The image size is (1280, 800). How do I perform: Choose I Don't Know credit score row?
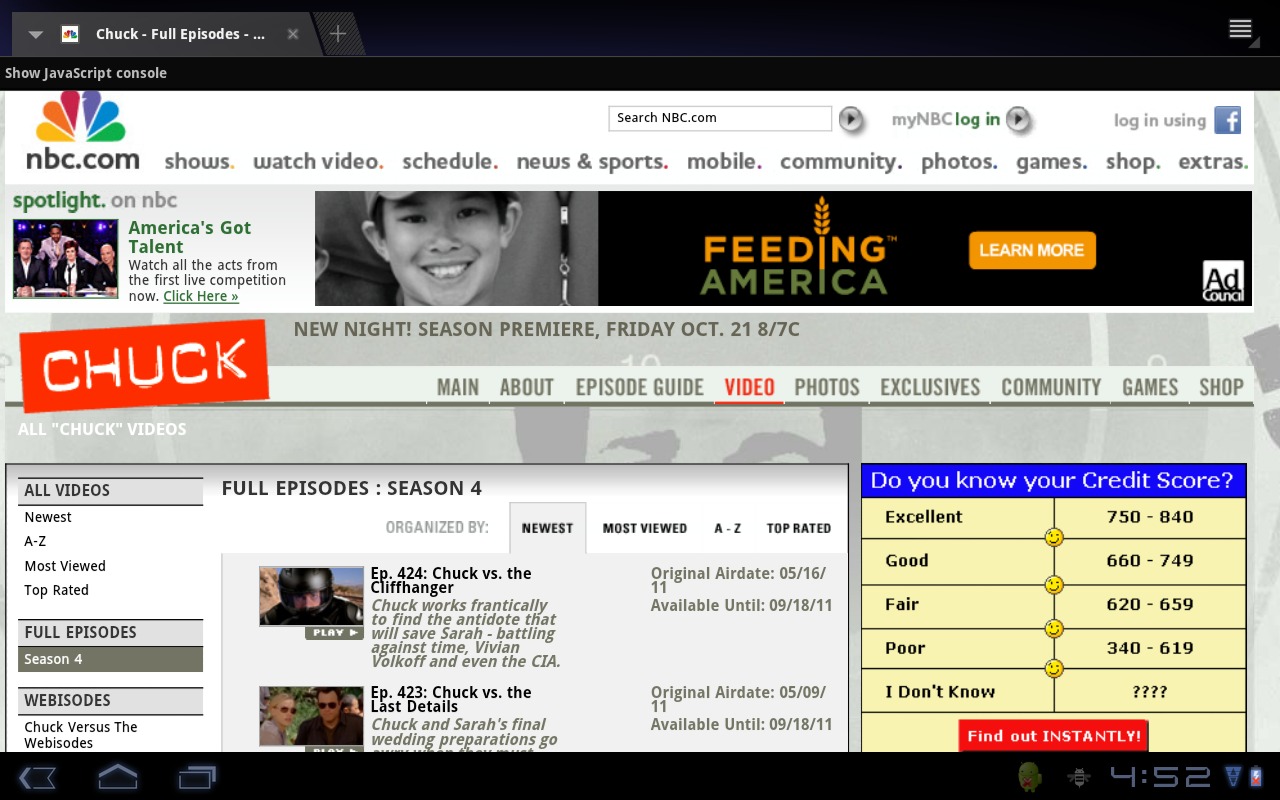(x=1054, y=692)
